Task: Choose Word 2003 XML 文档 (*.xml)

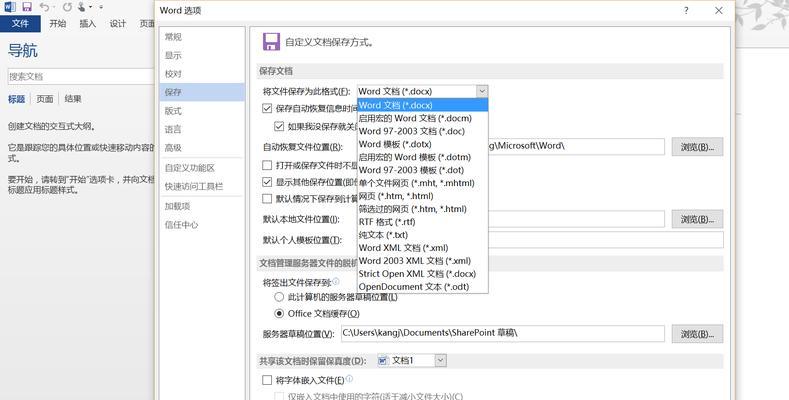Action: click(423, 261)
